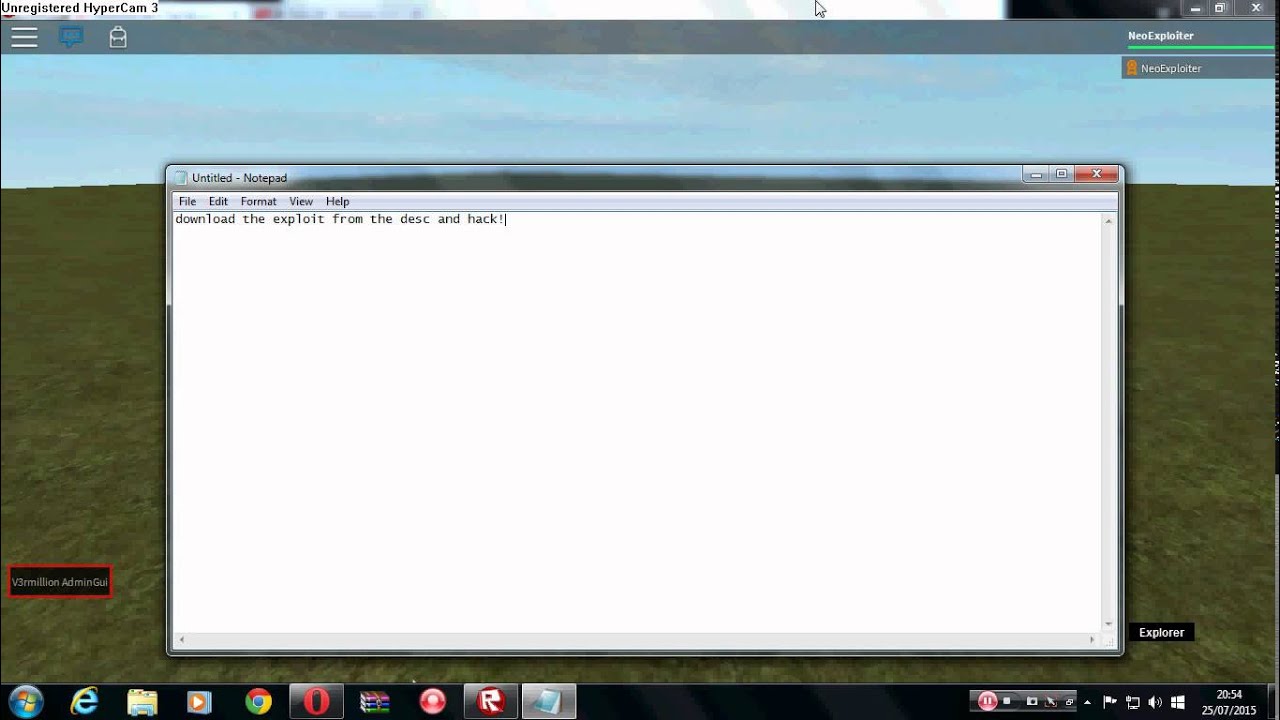This screenshot has height=720, width=1280.
Task: Click the Notepad vertical scrollbar down arrow
Action: pyautogui.click(x=1108, y=623)
